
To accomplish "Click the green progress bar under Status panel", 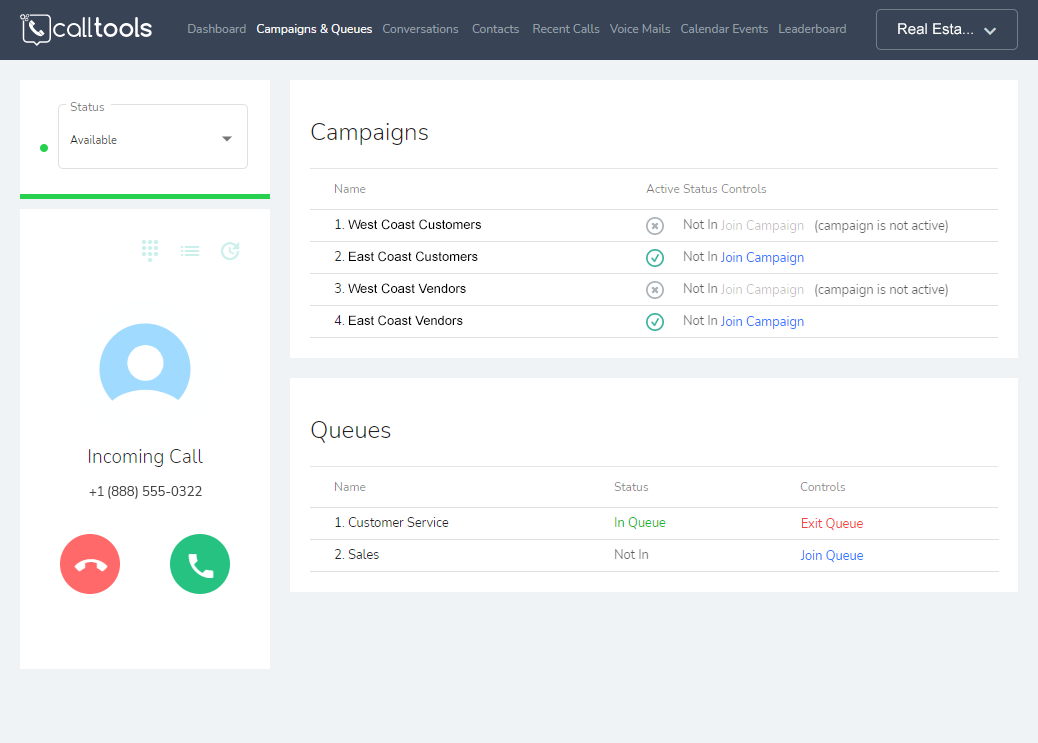I will click(x=144, y=195).
